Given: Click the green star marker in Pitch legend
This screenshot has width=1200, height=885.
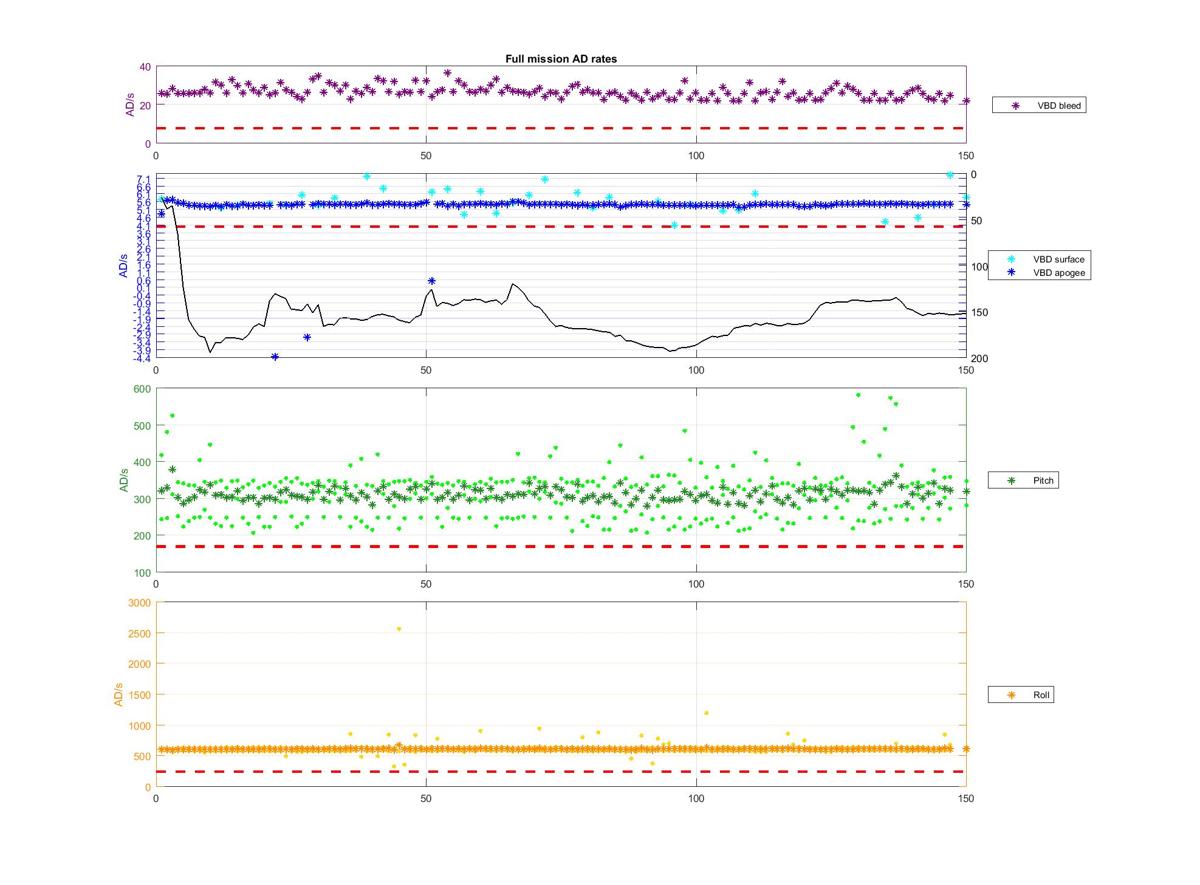Looking at the screenshot, I should pyautogui.click(x=1010, y=481).
